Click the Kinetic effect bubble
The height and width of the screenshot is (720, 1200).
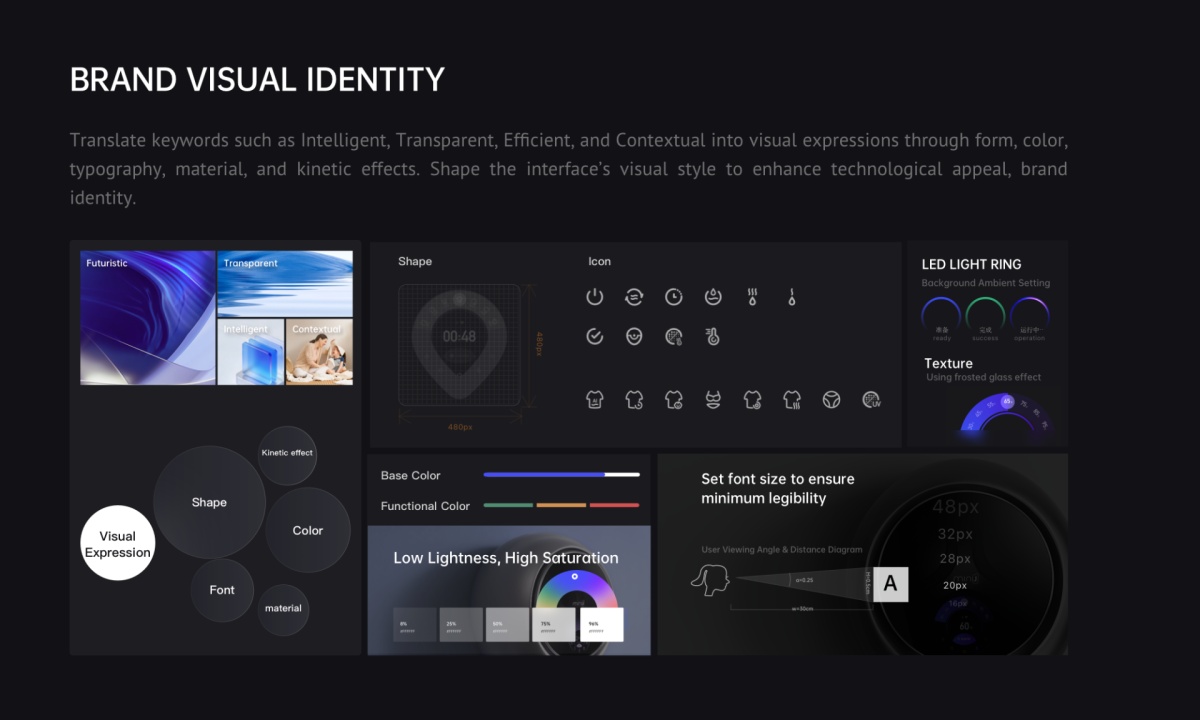[x=287, y=454]
